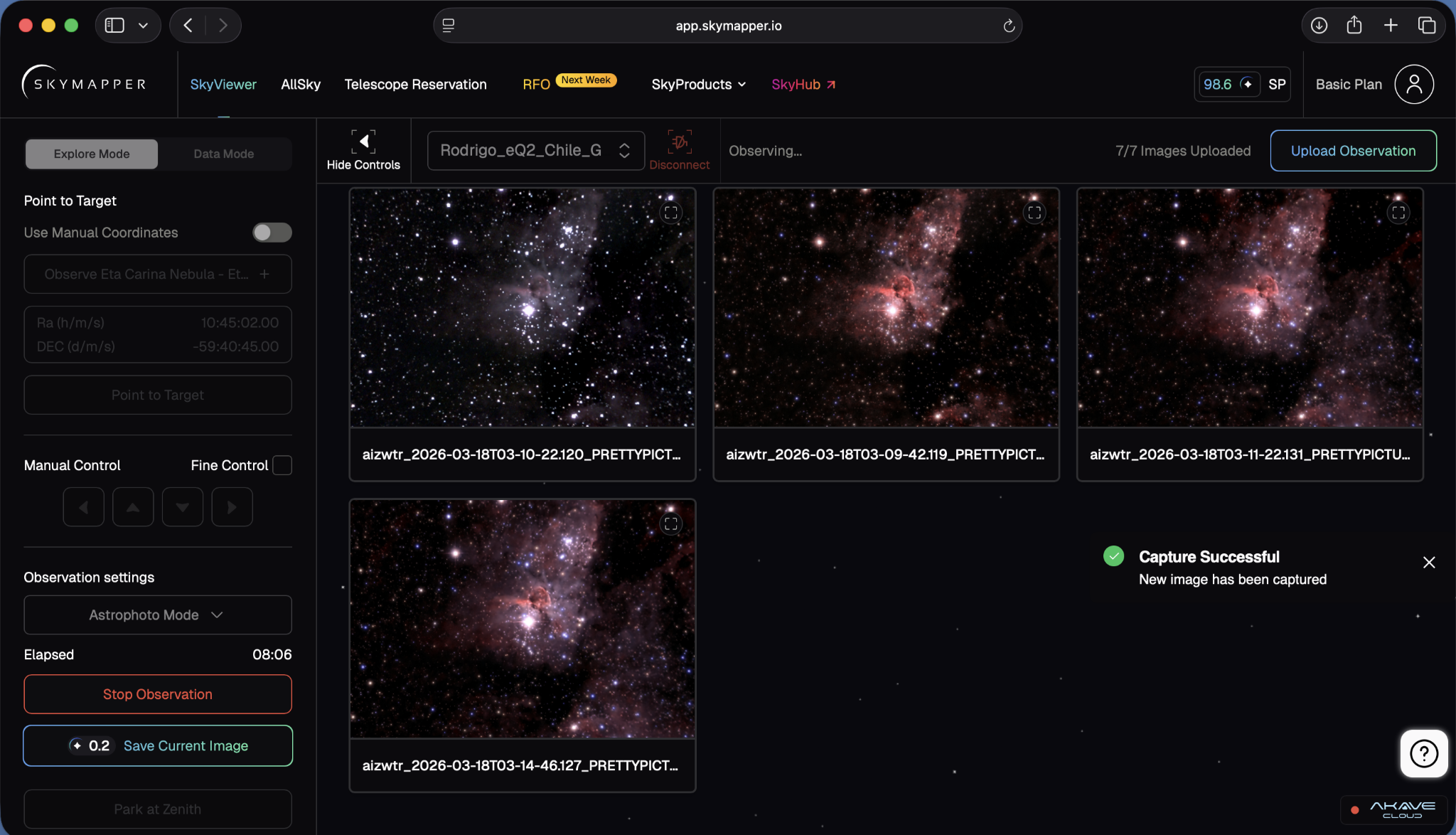1456x835 pixels.
Task: Open the Telescope Reservation tab
Action: point(415,85)
